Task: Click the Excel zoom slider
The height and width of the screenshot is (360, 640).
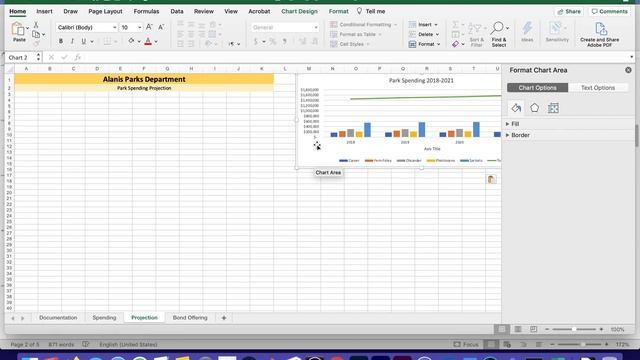Action: click(574, 329)
